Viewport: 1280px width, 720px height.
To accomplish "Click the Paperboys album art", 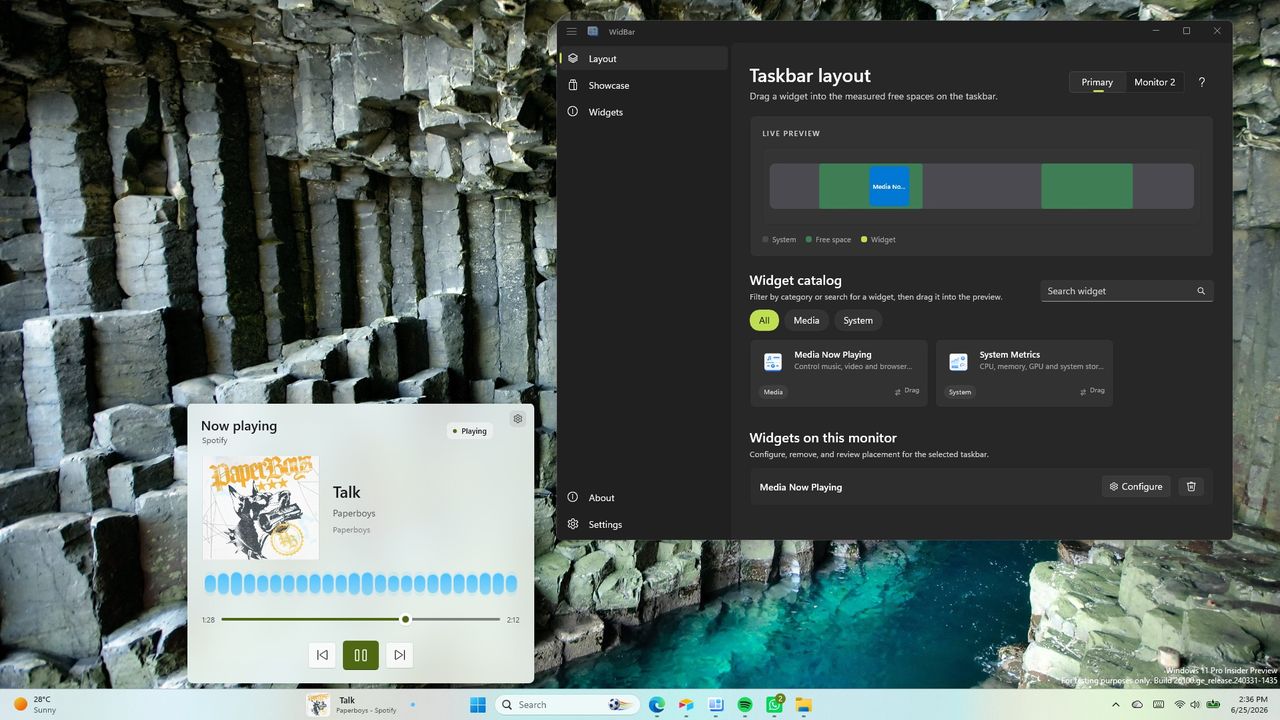I will pos(261,507).
